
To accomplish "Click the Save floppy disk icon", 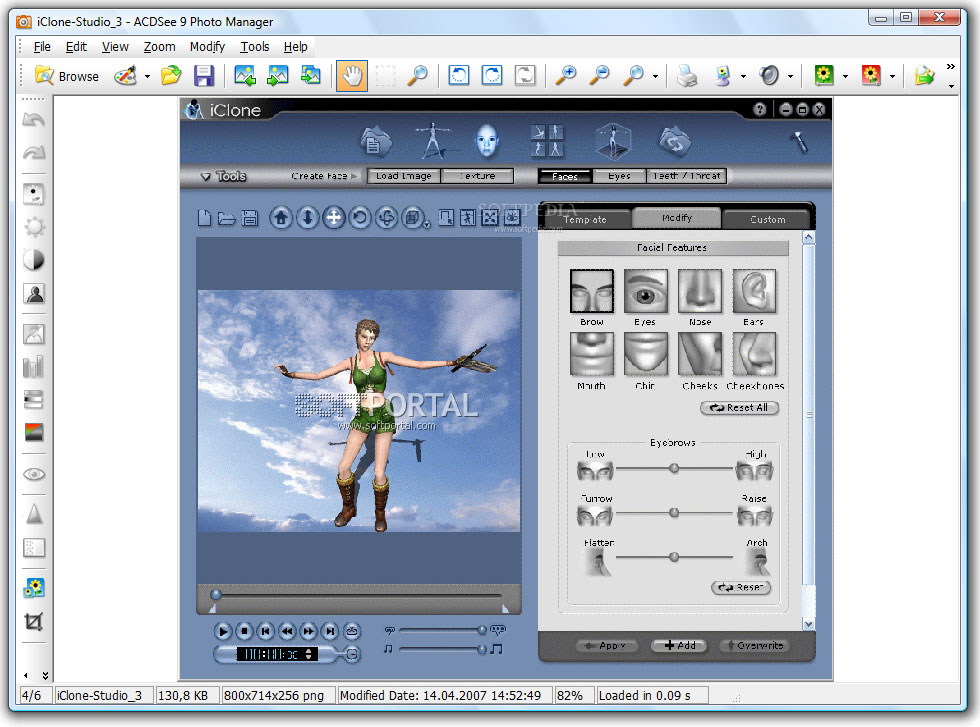I will [x=204, y=76].
